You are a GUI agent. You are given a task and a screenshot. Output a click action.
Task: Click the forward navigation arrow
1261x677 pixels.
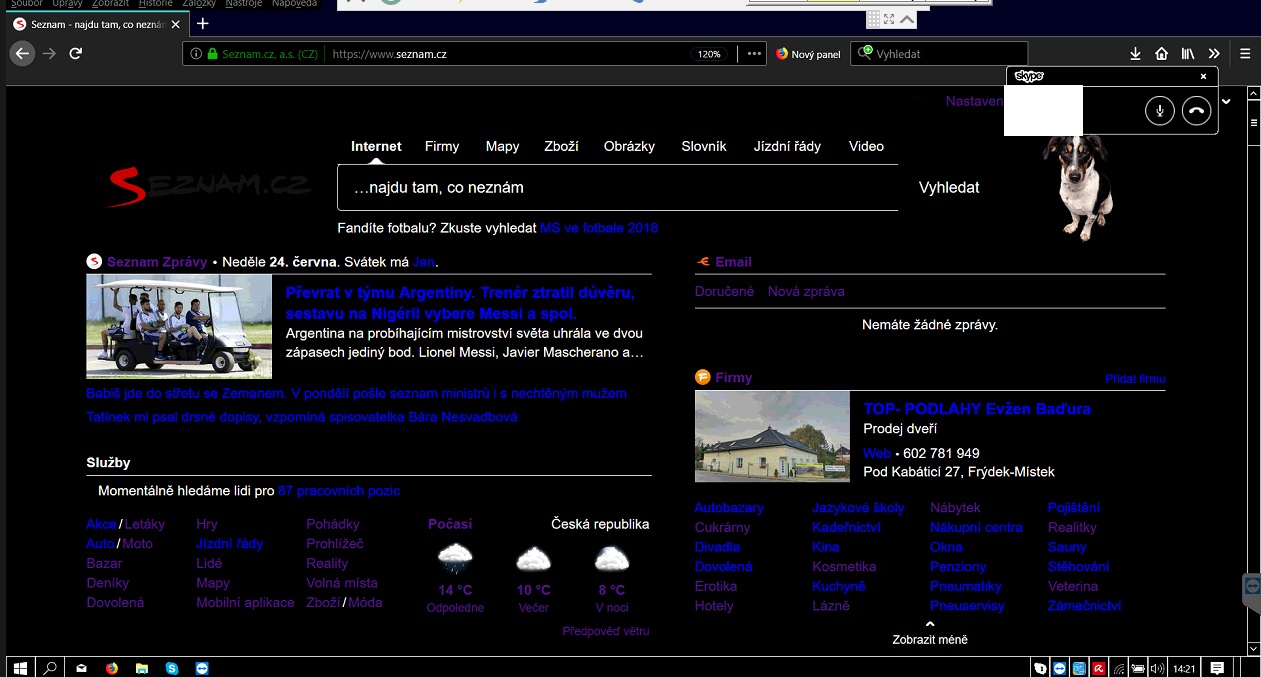tap(49, 54)
